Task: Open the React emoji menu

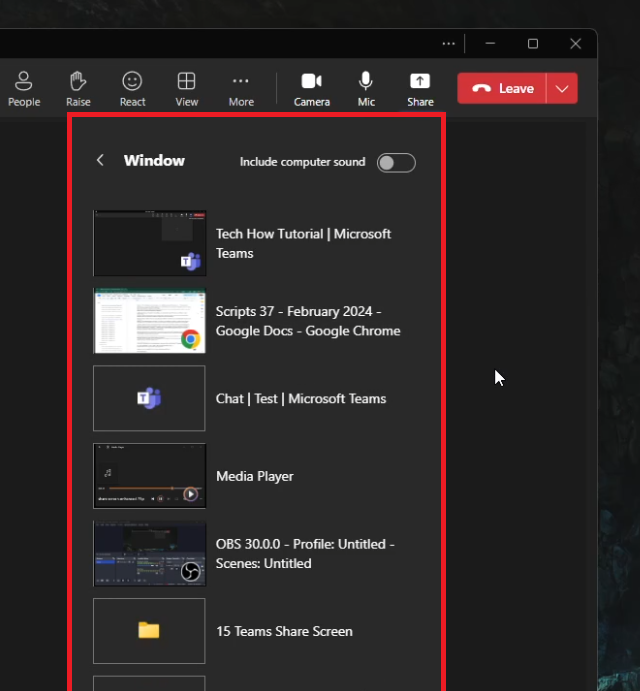Action: 132,88
